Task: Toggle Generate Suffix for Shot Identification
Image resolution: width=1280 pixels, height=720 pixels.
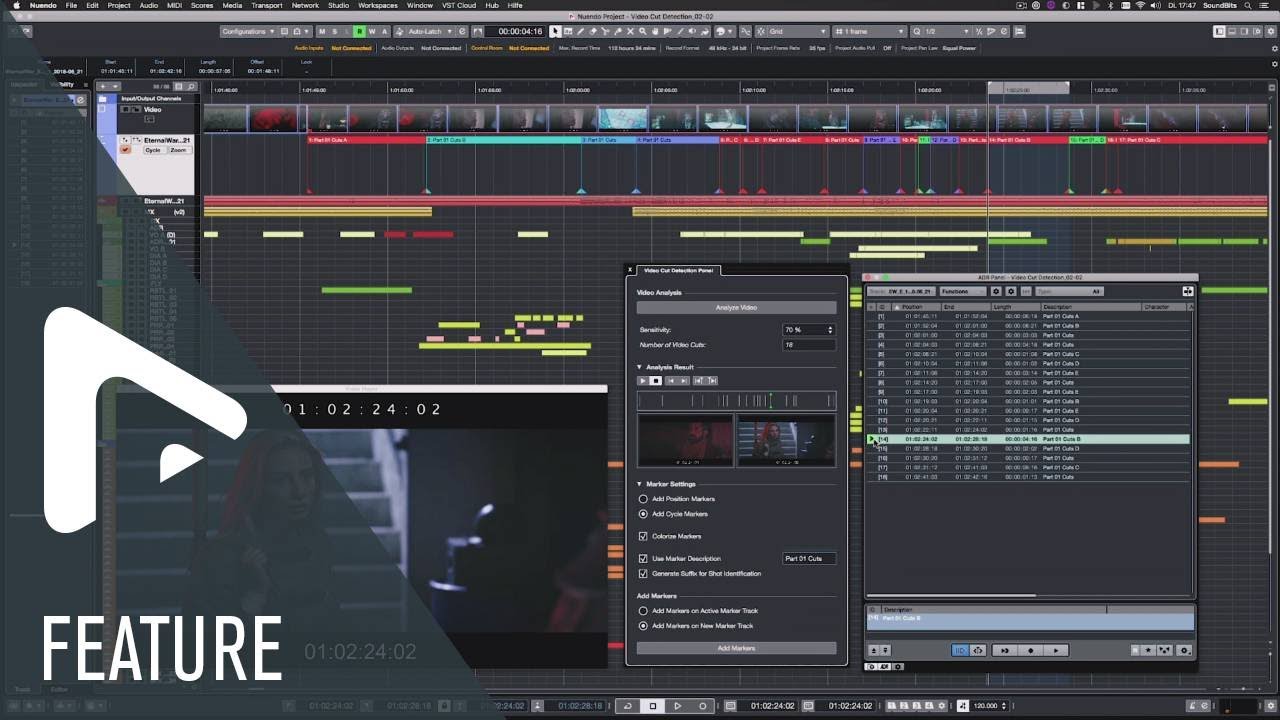Action: pos(643,573)
